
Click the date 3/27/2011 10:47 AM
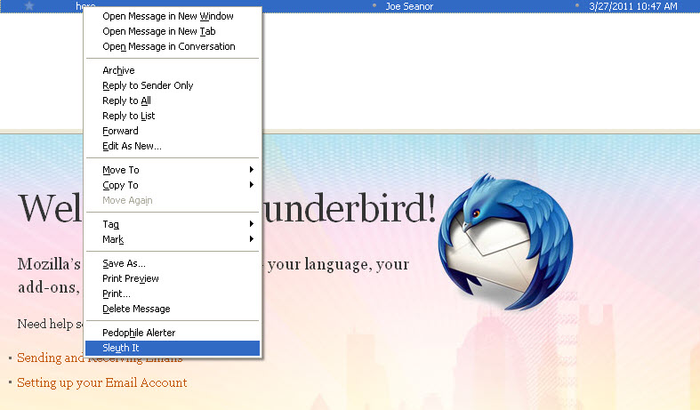[x=633, y=6]
